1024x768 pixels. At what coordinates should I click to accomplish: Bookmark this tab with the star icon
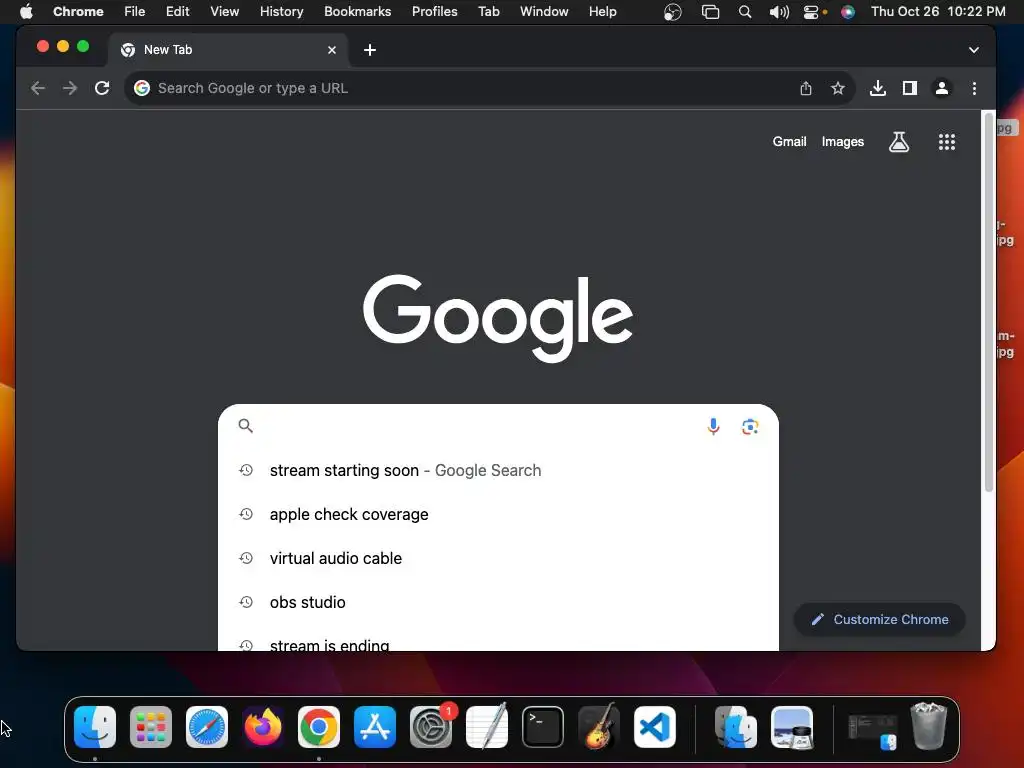pos(838,88)
